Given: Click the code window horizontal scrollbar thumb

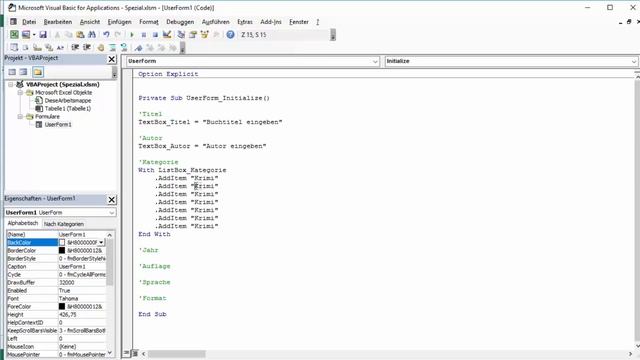Looking at the screenshot, I should tap(176, 354).
